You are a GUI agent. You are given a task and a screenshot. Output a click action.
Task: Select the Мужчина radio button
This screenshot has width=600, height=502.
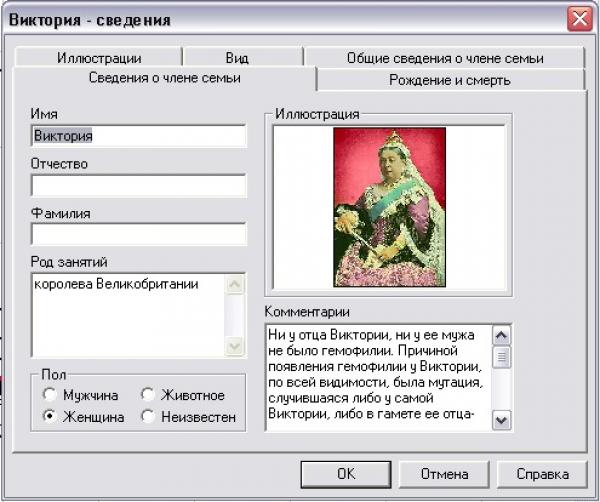click(49, 395)
